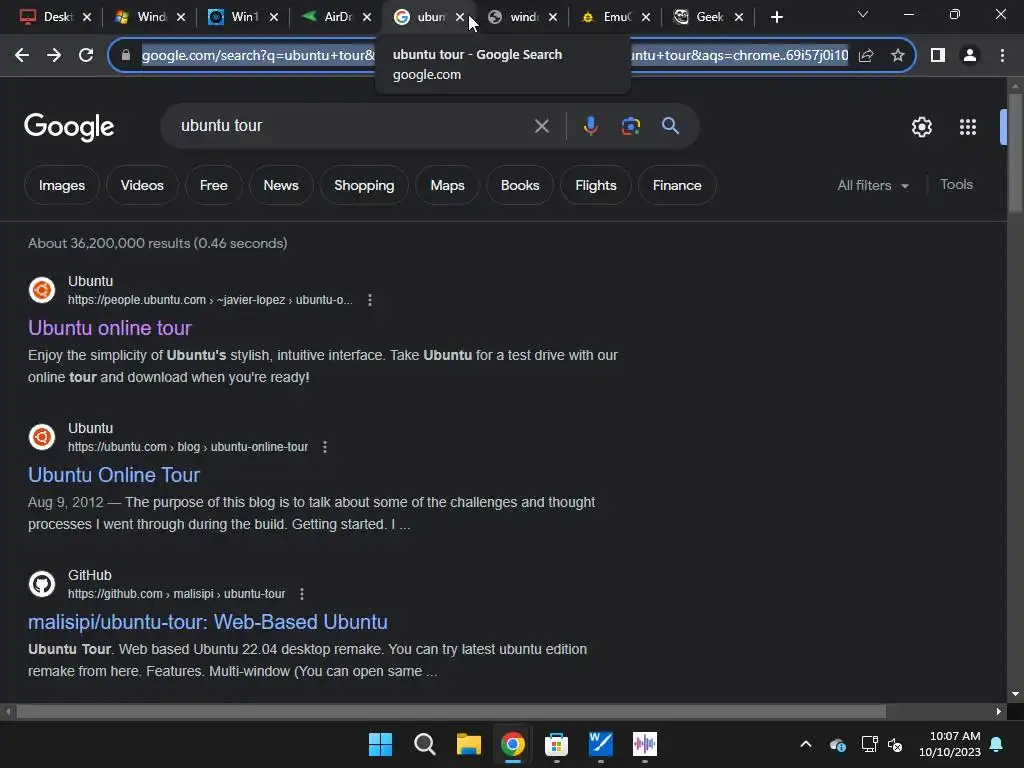The image size is (1024, 768).
Task: Click the vertical scrollbar thumb
Action: [x=1015, y=153]
